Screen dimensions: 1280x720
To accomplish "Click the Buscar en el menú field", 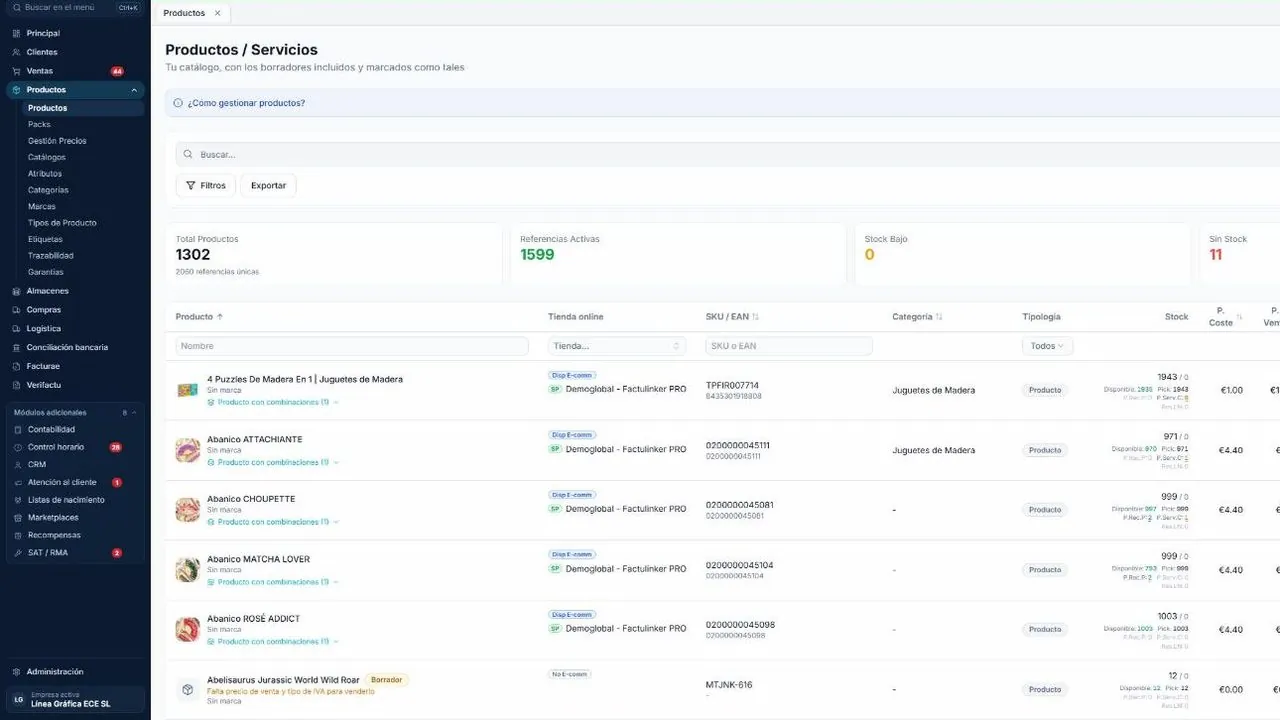I will point(75,8).
